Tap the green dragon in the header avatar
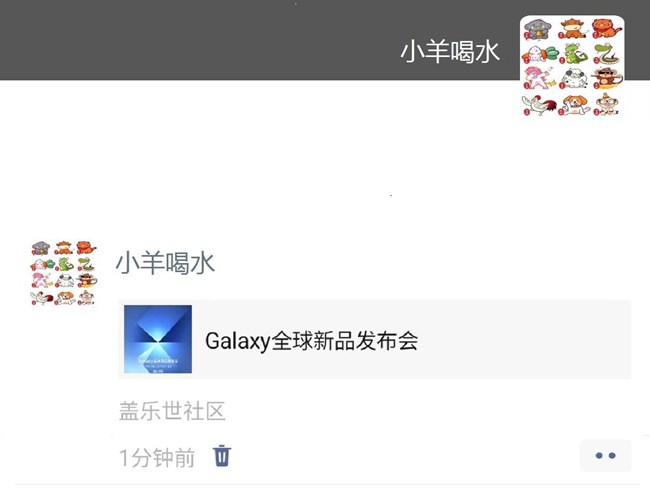 (x=574, y=53)
